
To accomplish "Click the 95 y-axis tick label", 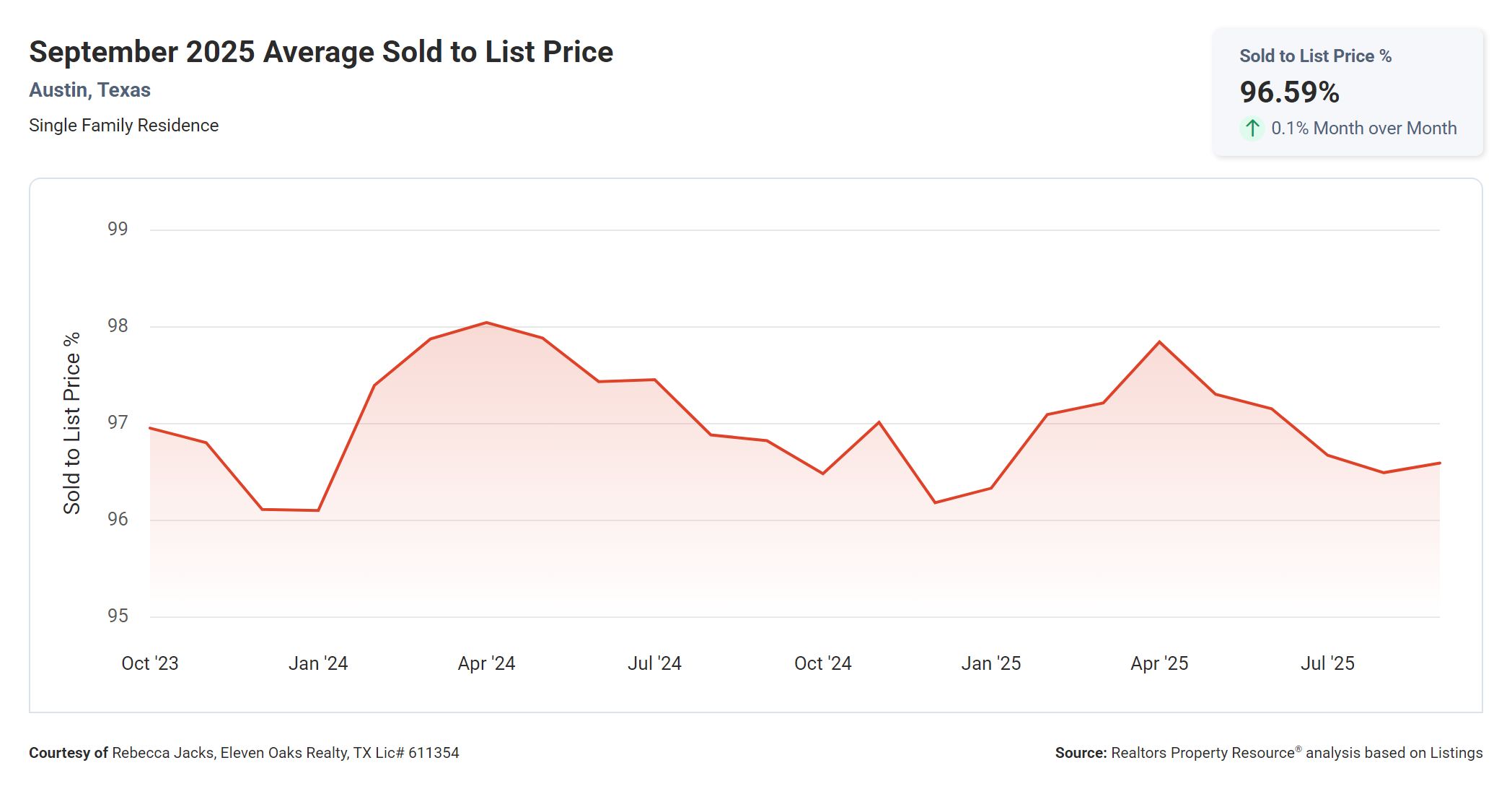I will [x=118, y=616].
